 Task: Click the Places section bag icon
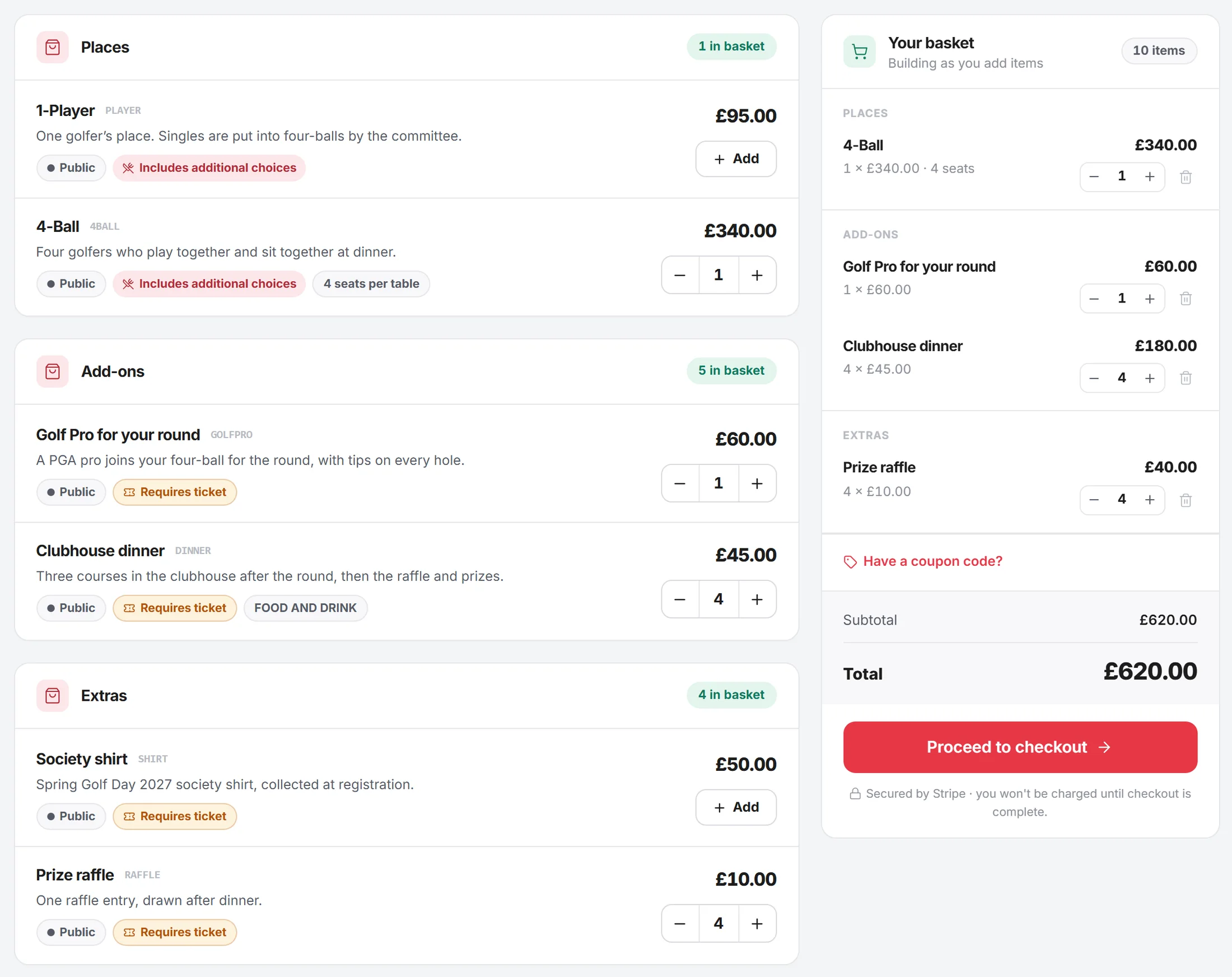53,47
